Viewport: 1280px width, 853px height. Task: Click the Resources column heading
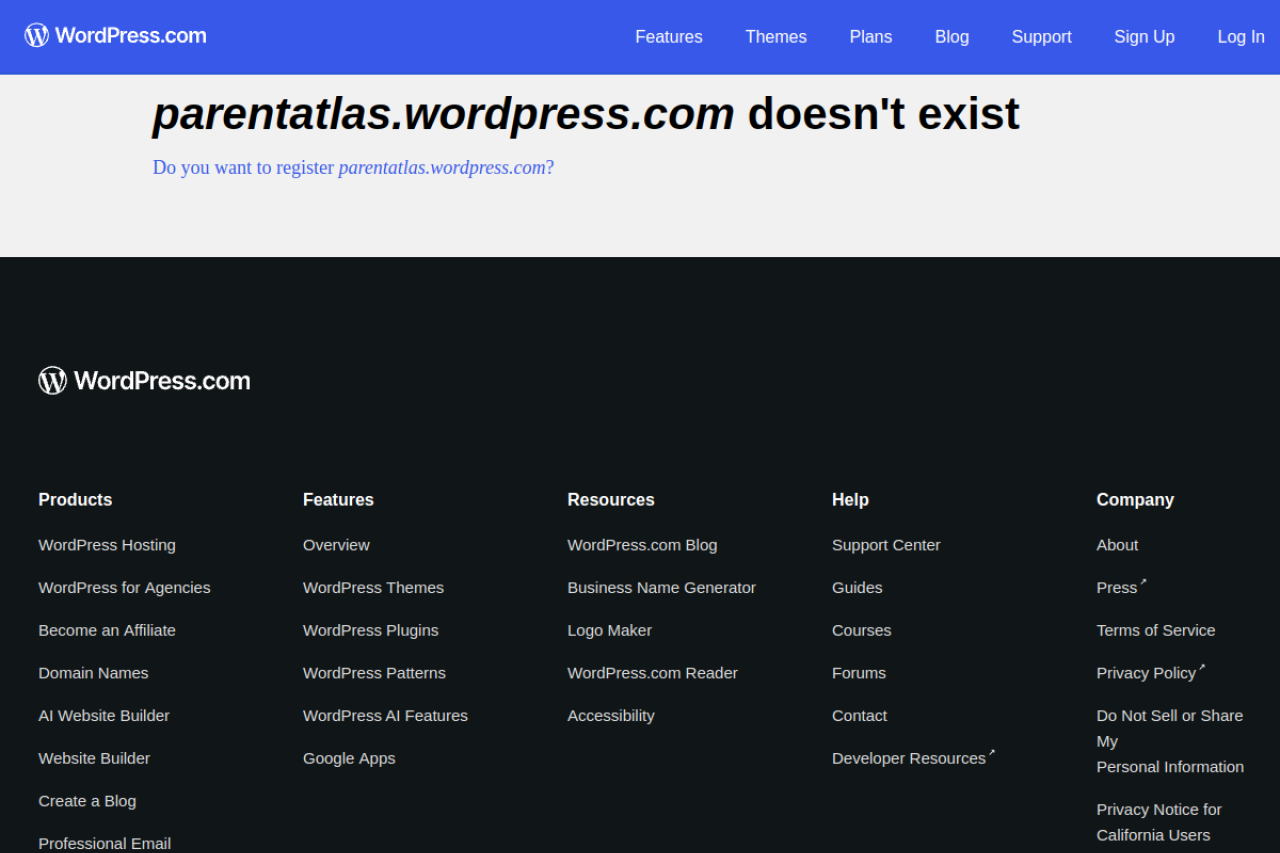611,500
